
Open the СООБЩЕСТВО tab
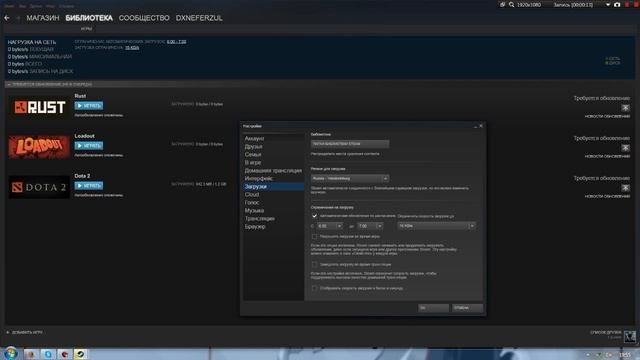click(144, 18)
